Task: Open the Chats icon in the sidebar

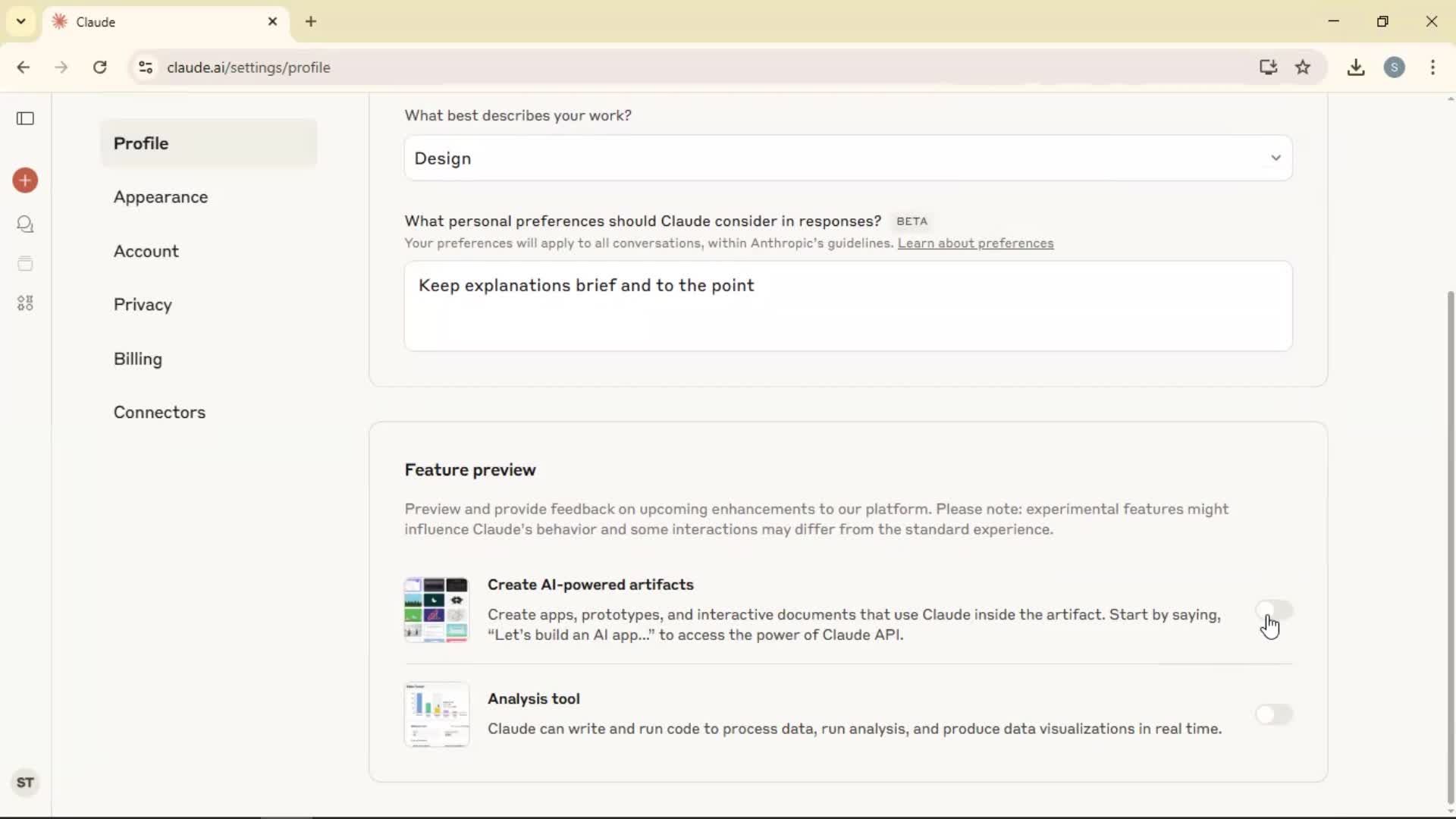Action: [25, 224]
